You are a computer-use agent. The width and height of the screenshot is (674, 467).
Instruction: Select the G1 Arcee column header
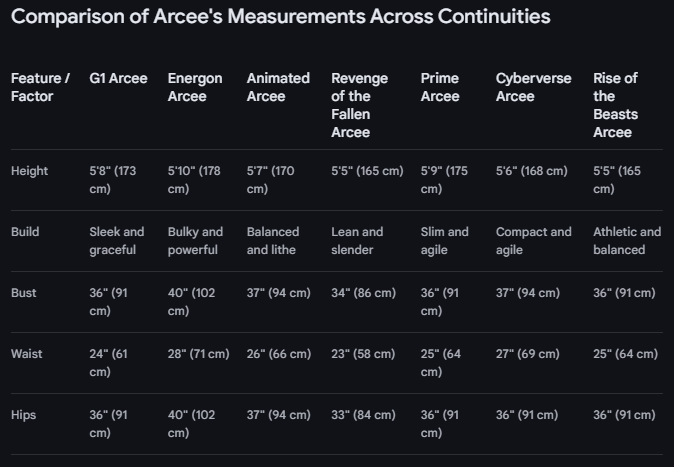[x=118, y=78]
